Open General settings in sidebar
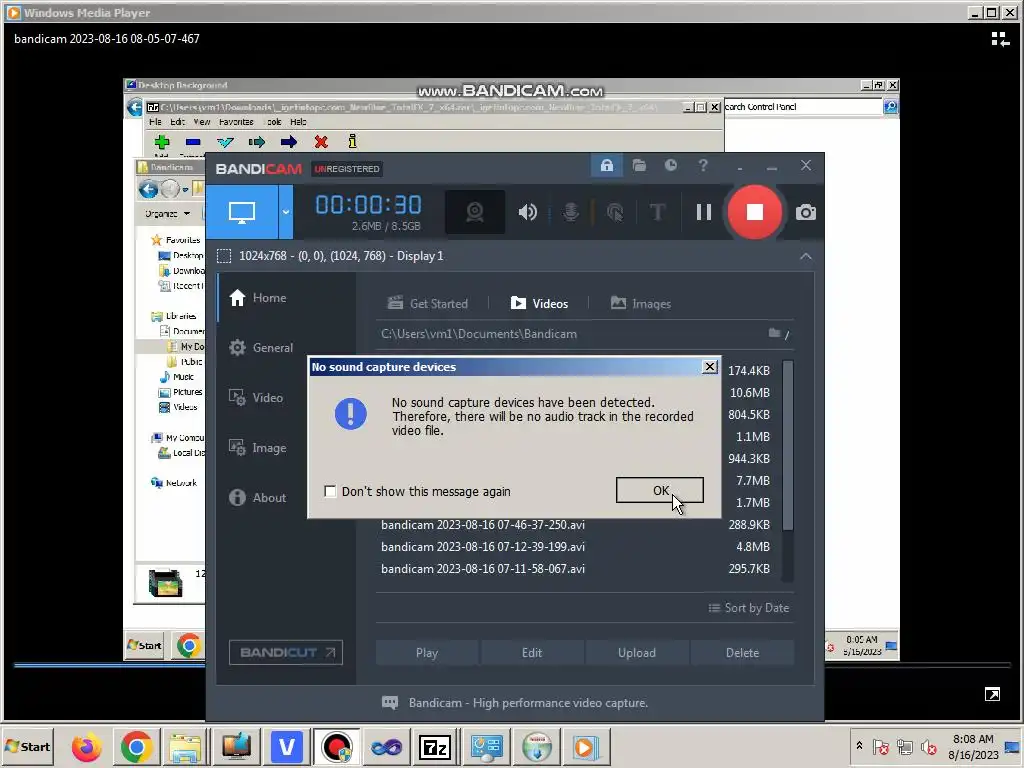Viewport: 1024px width, 768px height. 261,347
